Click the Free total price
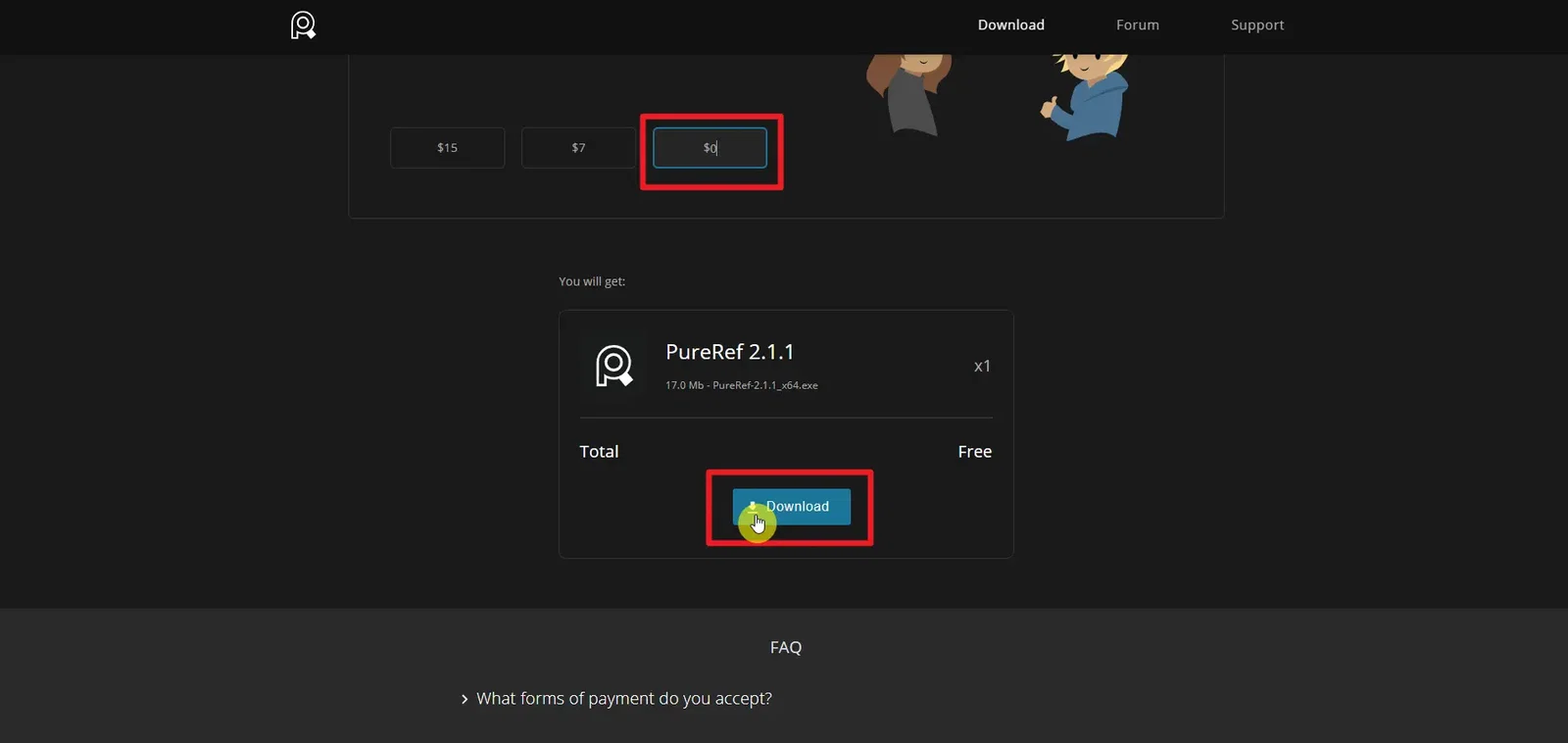 [975, 452]
